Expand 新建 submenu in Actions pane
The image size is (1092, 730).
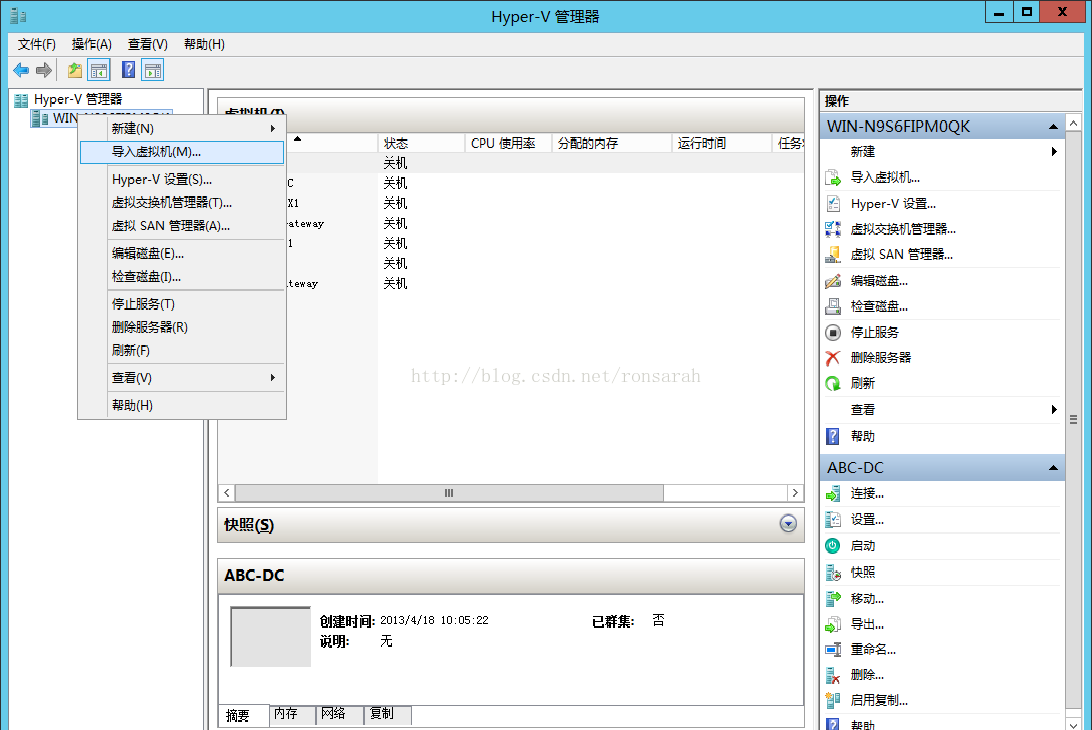point(1054,151)
